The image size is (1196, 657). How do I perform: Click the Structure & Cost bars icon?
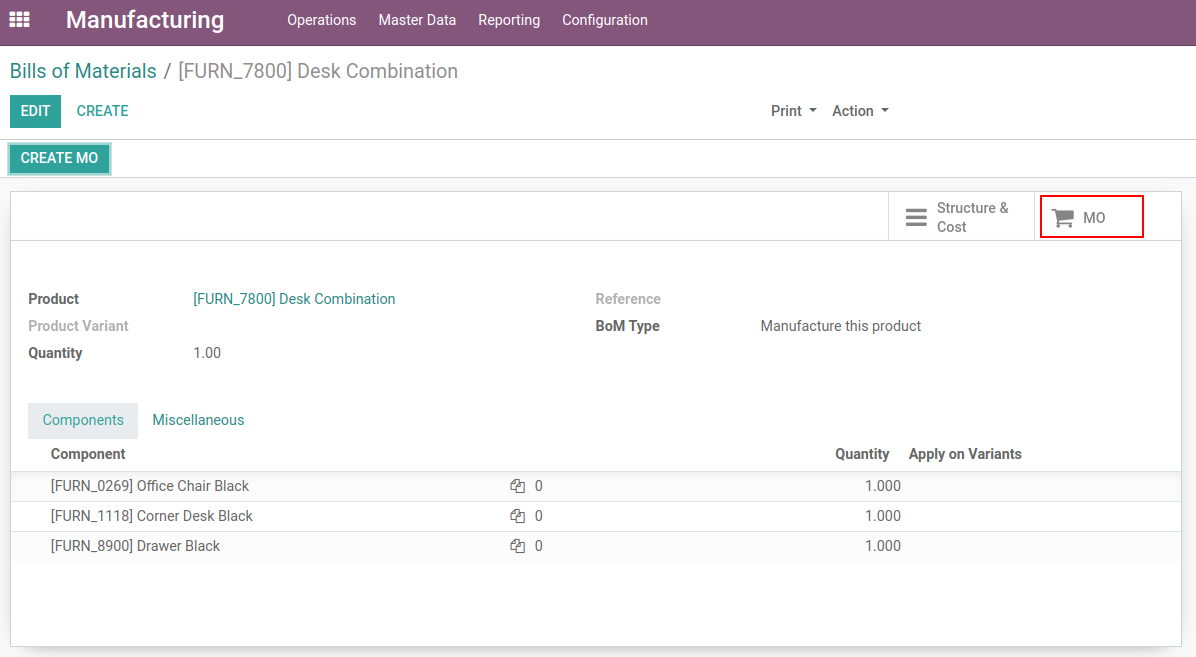[x=916, y=218]
